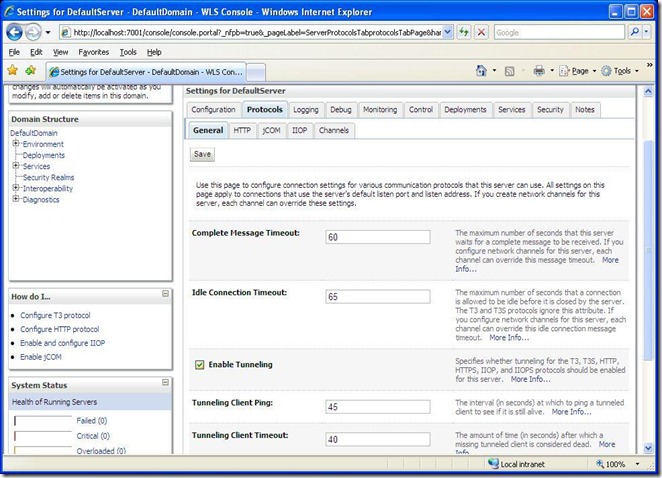Switch to the Security tab
Viewport: 662px width, 478px height.
pos(550,110)
